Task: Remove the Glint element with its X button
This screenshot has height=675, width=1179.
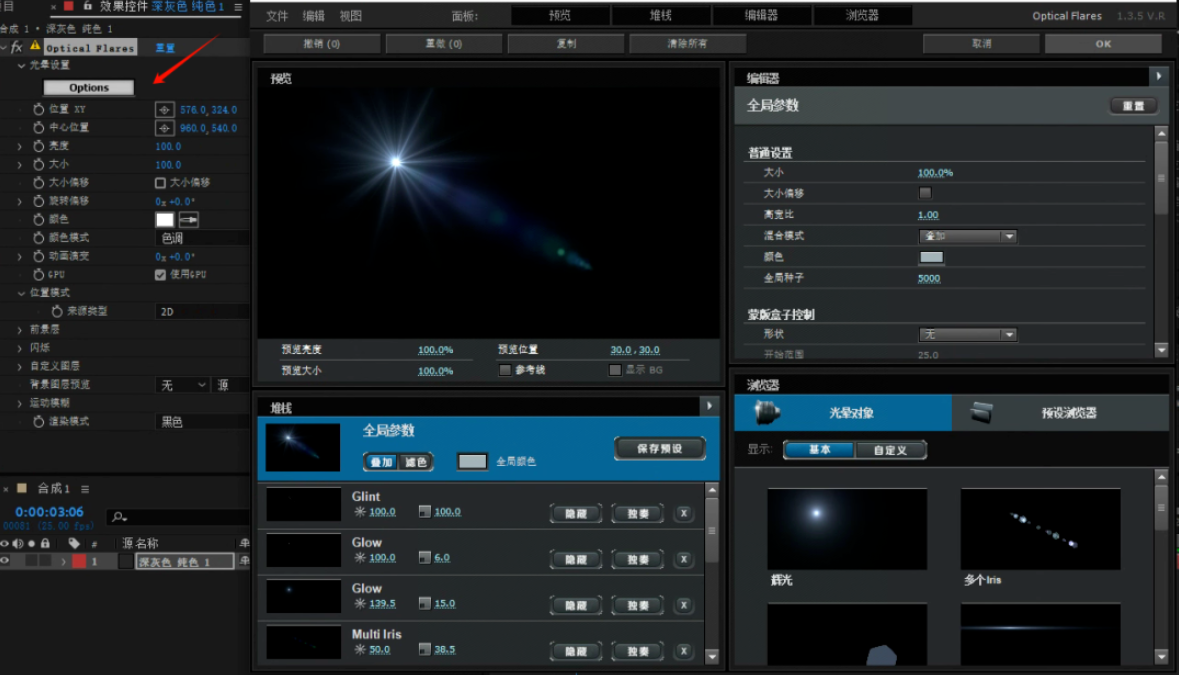Action: pos(684,514)
